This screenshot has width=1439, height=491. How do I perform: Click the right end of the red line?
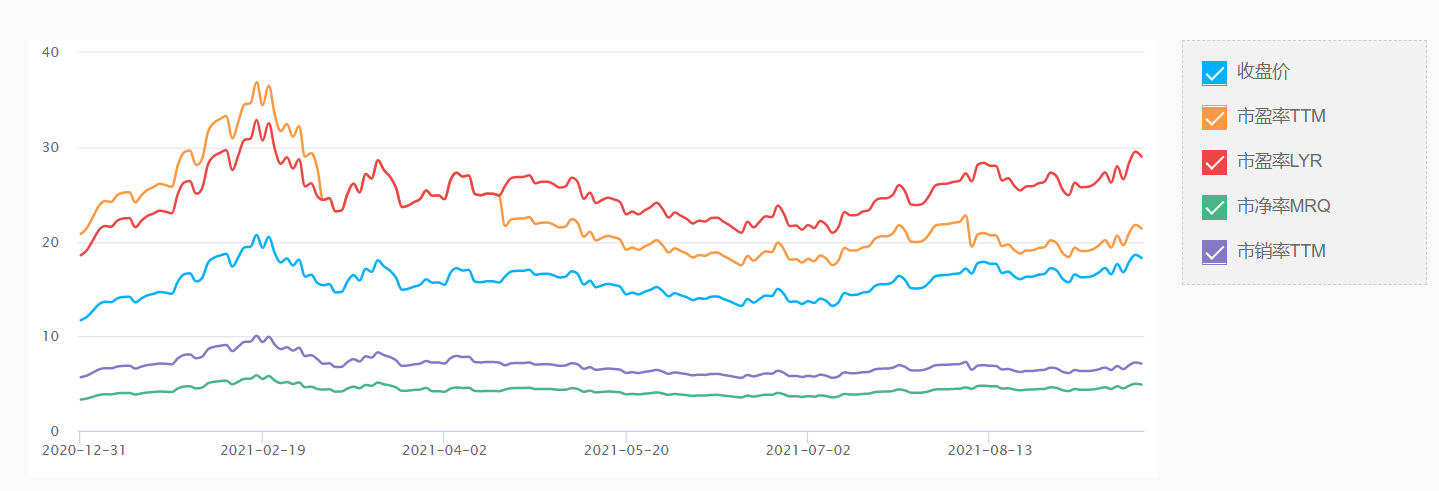tap(1142, 157)
